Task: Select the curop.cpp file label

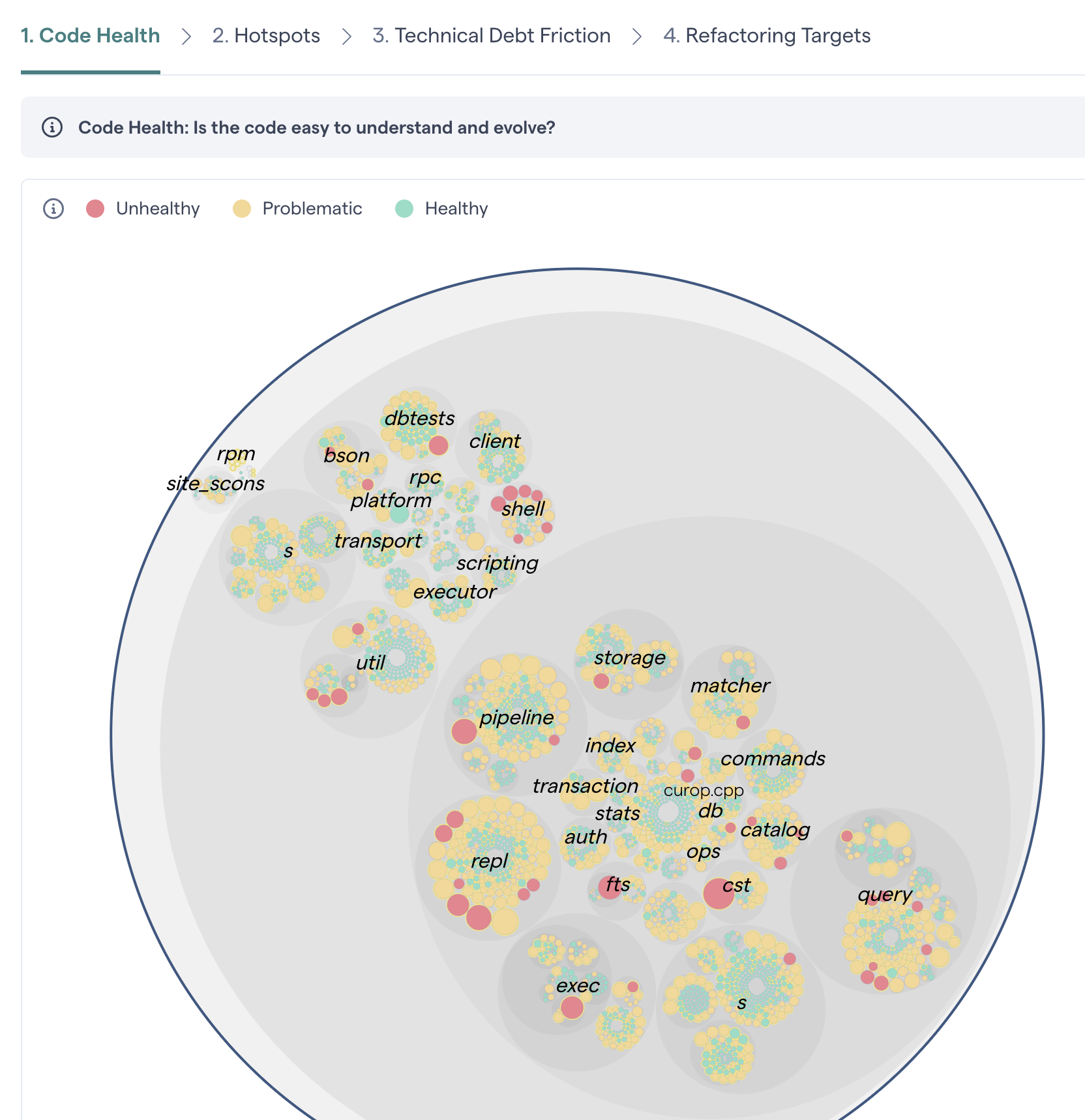Action: point(703,790)
